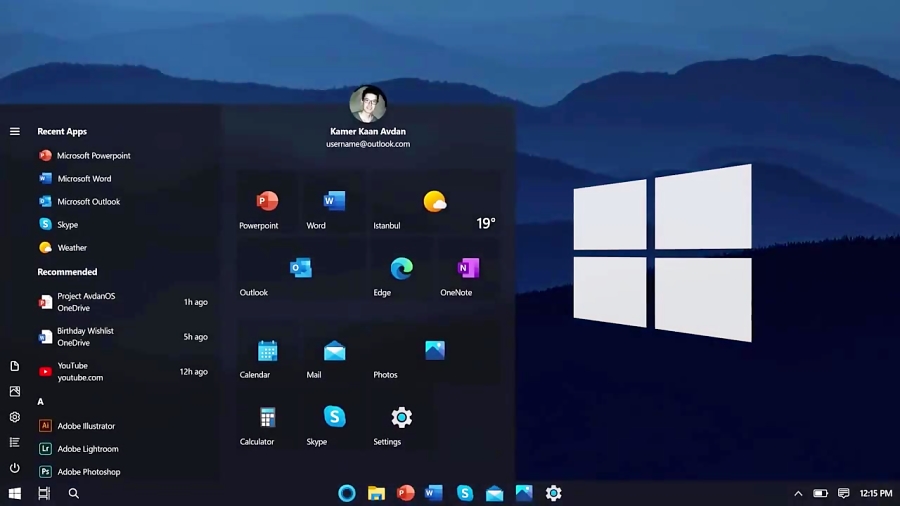Open the YouTube recommended link
This screenshot has width=900, height=506.
[x=79, y=372]
